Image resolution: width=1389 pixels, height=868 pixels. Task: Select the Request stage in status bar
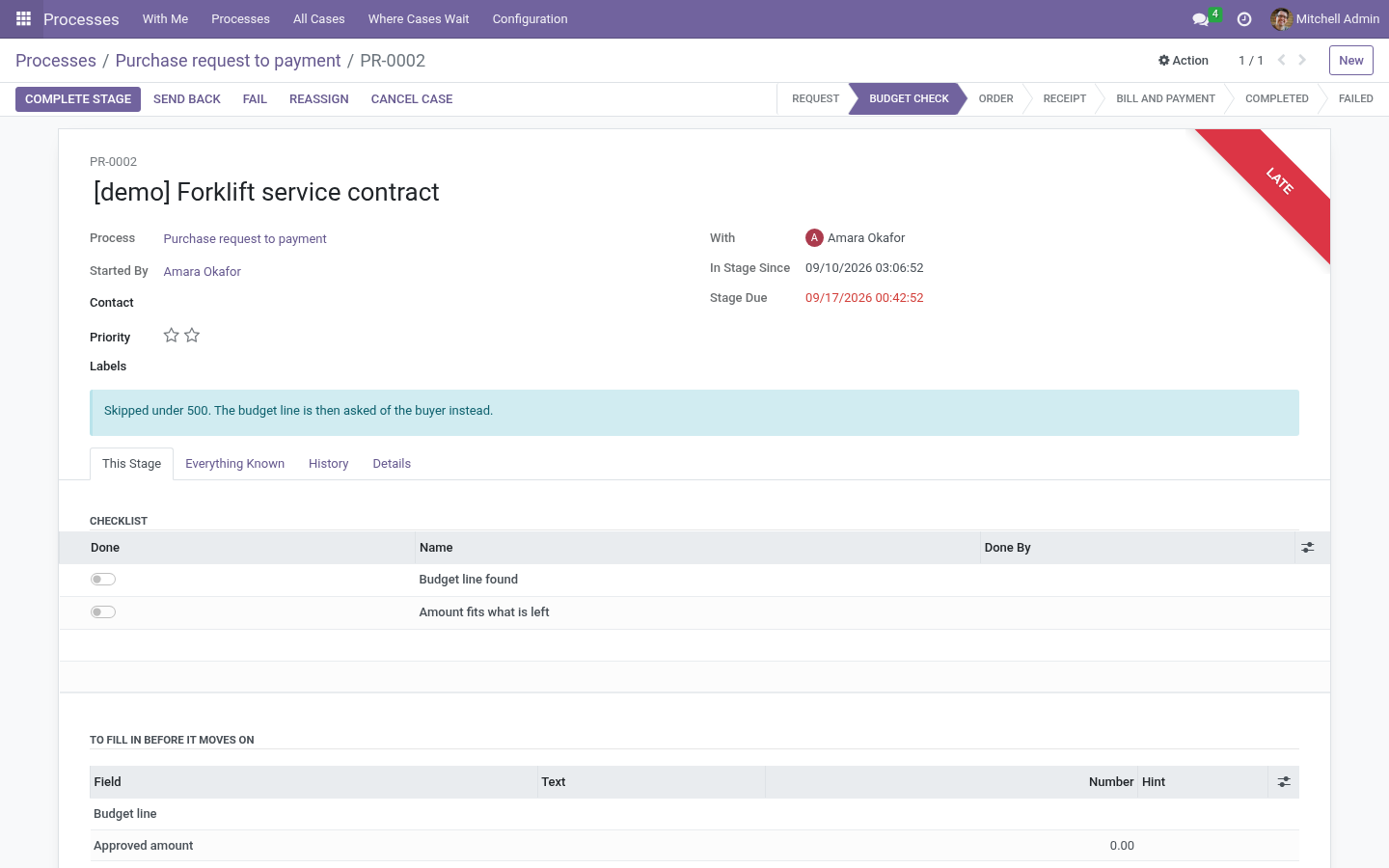pos(815,98)
